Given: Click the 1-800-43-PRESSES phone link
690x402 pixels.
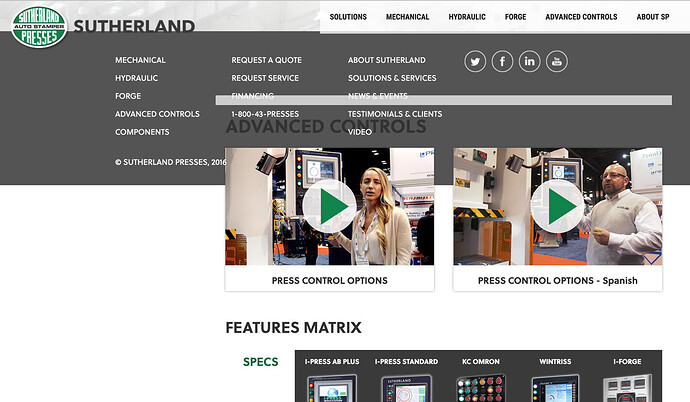Looking at the screenshot, I should (265, 114).
